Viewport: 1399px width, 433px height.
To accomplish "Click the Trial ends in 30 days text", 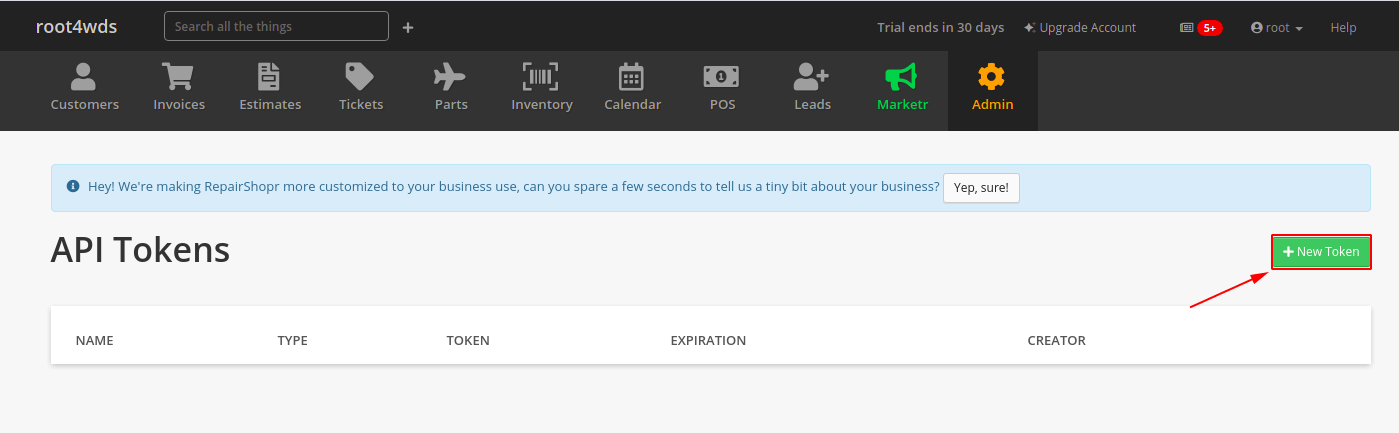I will click(940, 28).
